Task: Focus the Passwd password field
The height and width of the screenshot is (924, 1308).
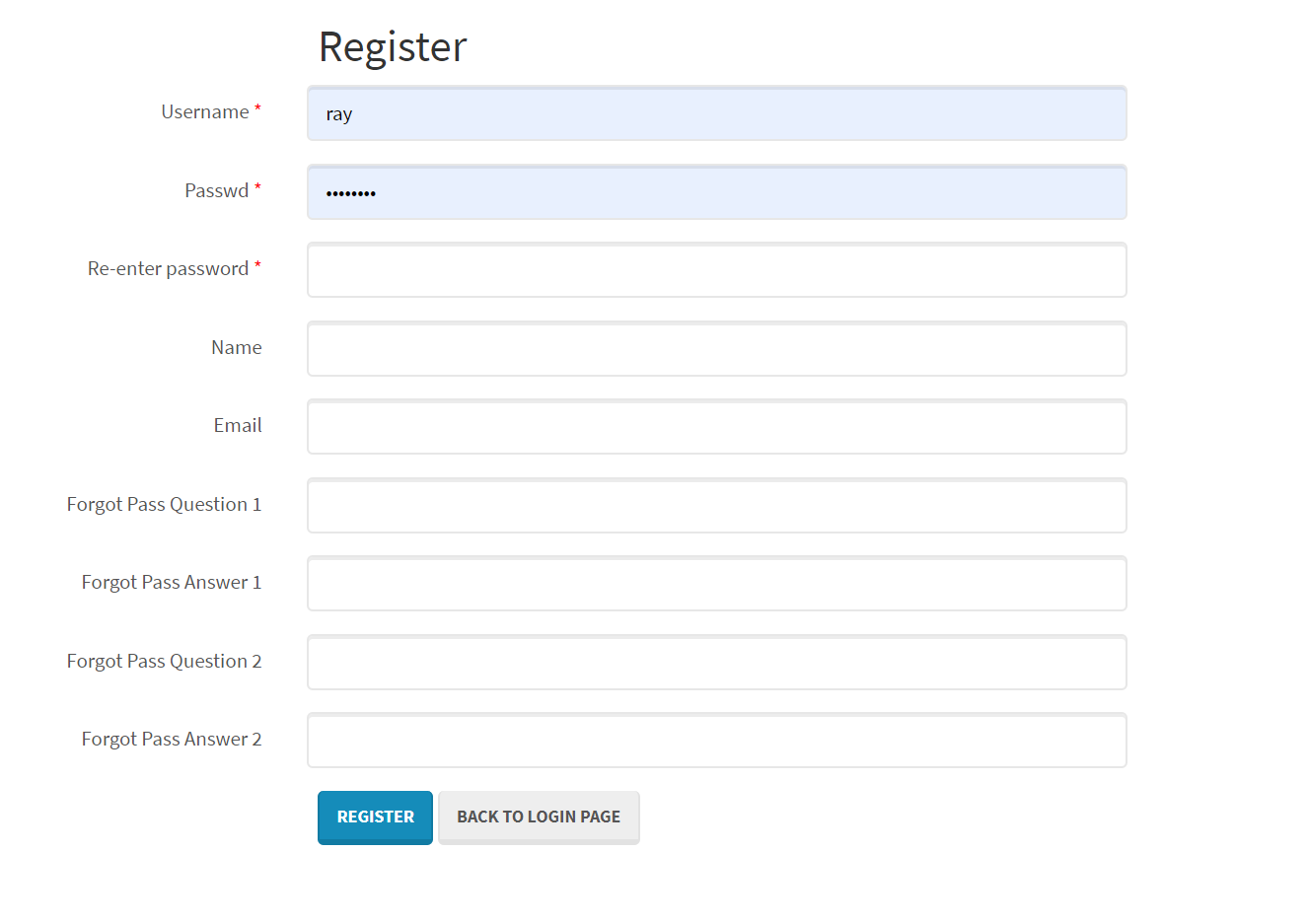Action: pos(717,192)
